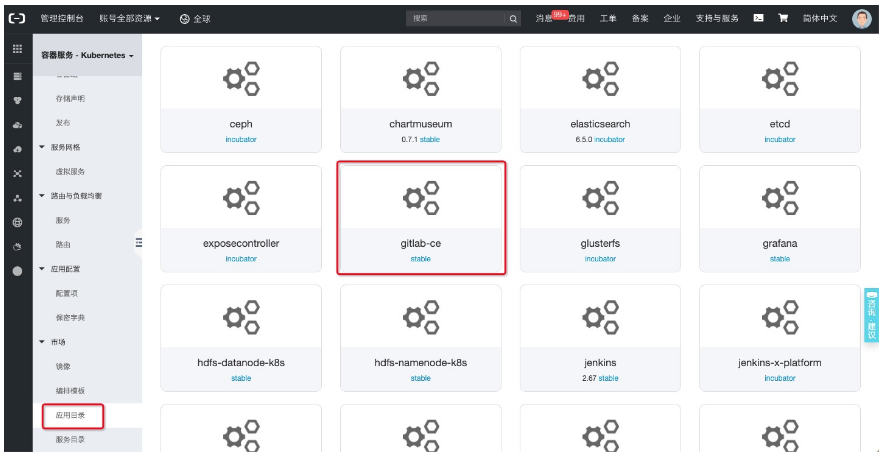Select 存储声明 in the sidebar
The width and height of the screenshot is (884, 456).
pos(70,99)
